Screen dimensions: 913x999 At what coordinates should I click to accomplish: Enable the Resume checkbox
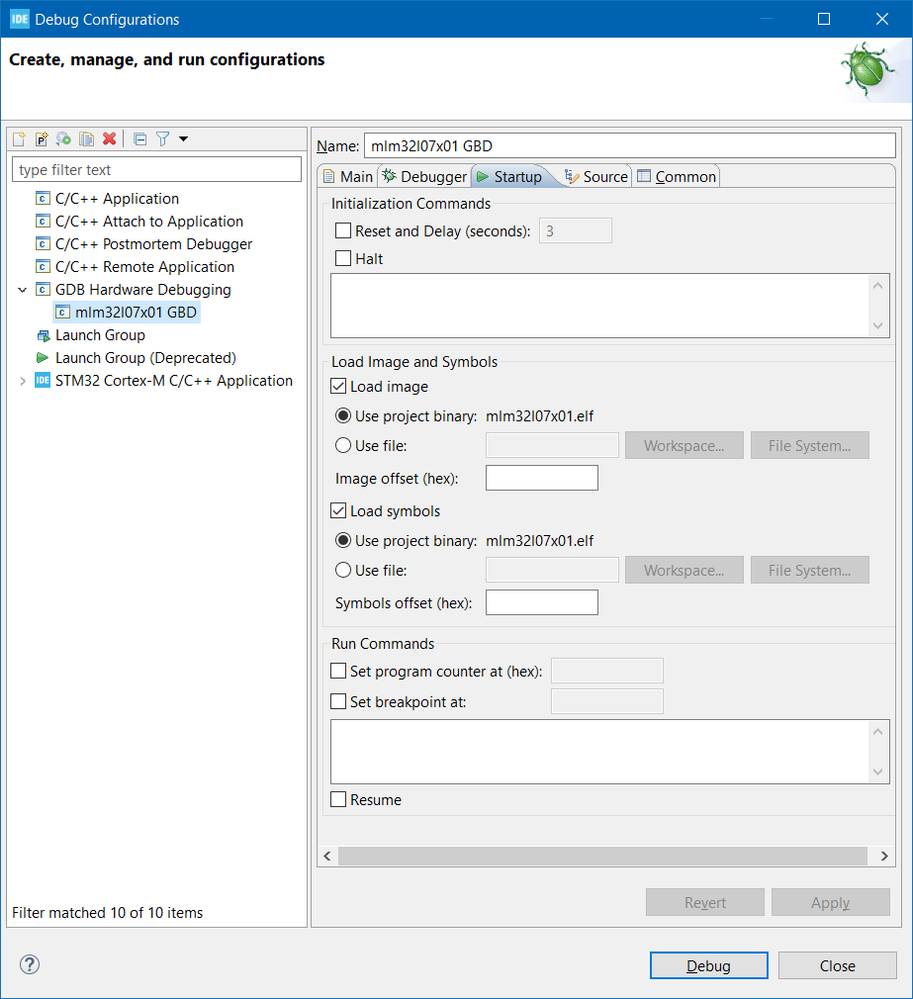(338, 799)
